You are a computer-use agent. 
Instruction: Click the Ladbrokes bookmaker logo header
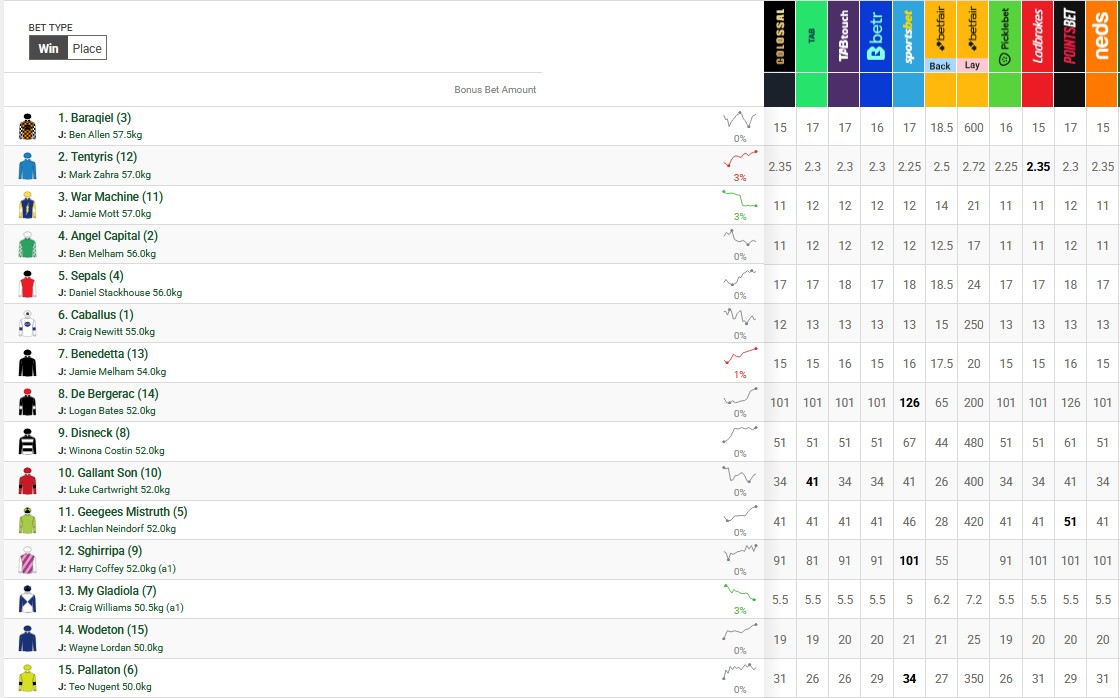(x=1037, y=38)
